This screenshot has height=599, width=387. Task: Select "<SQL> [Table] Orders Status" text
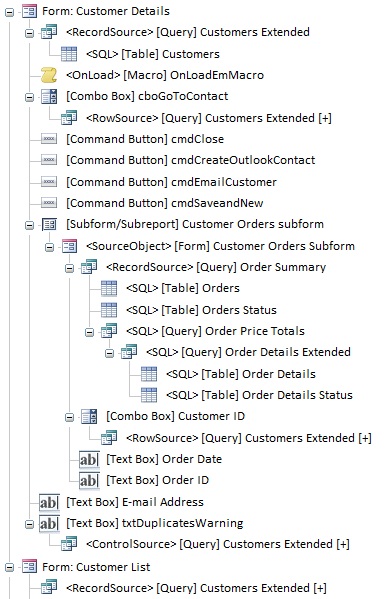[x=201, y=310]
